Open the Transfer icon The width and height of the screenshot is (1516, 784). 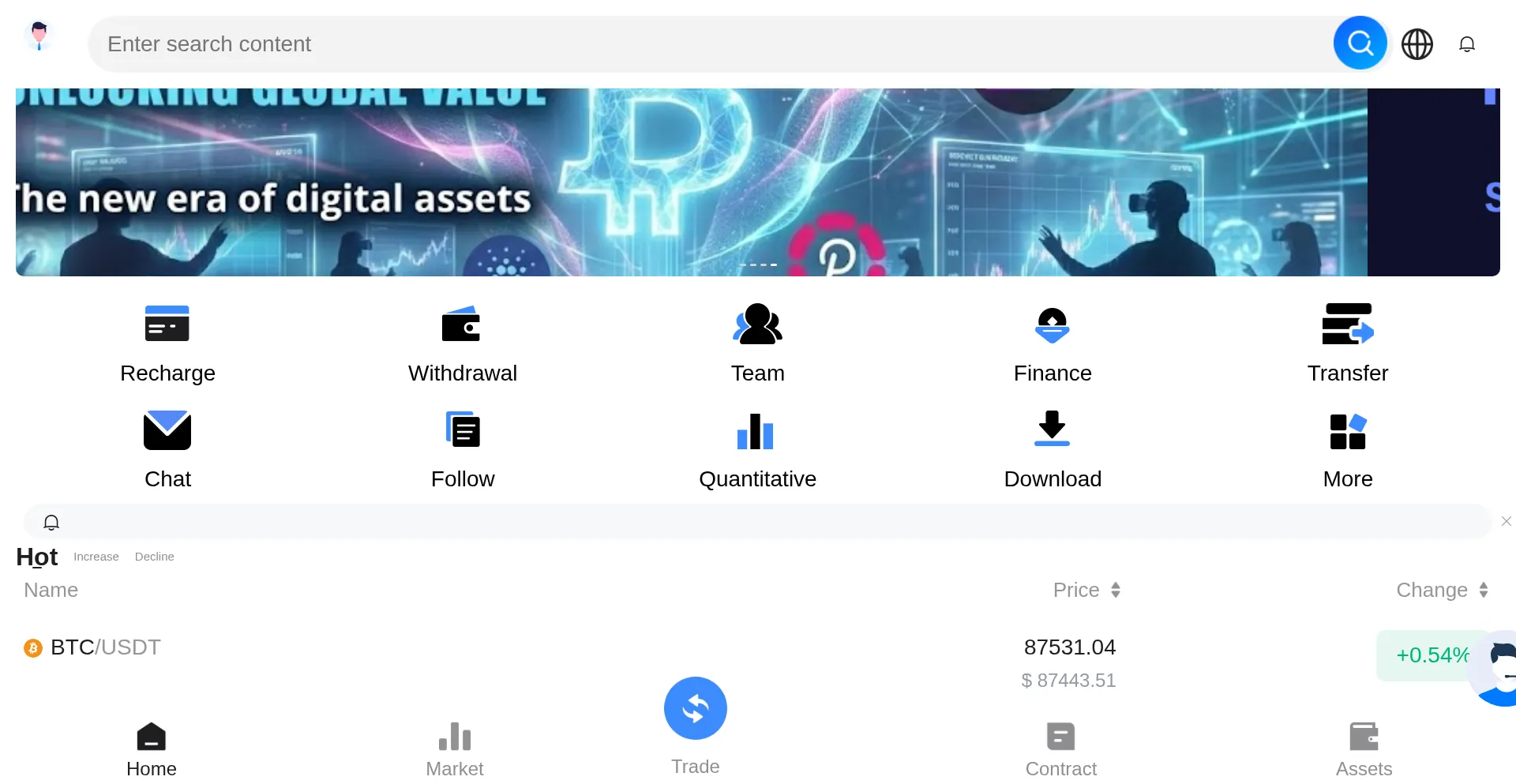[1347, 324]
